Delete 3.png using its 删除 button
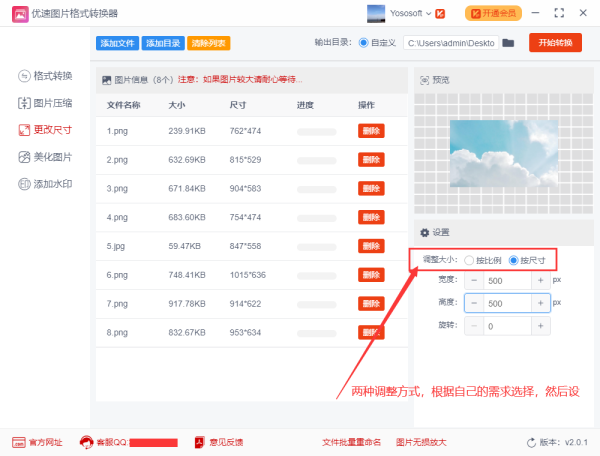 pos(371,187)
